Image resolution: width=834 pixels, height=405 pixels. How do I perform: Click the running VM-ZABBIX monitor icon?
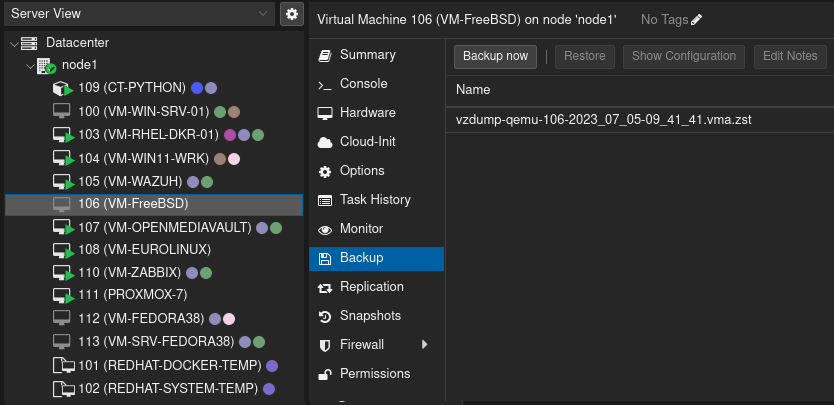click(x=62, y=273)
